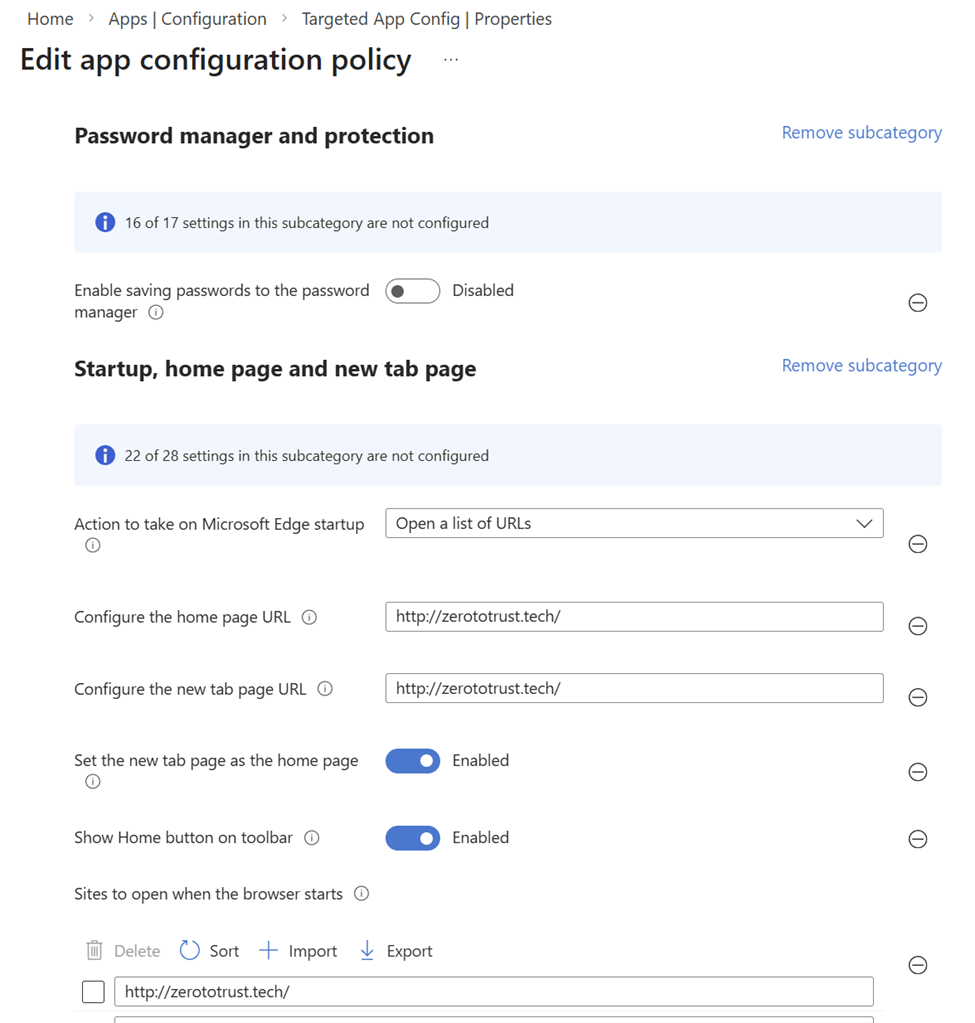Show info for Configure the new tab page URL
Viewport: 975px width, 1023px height.
(325, 689)
